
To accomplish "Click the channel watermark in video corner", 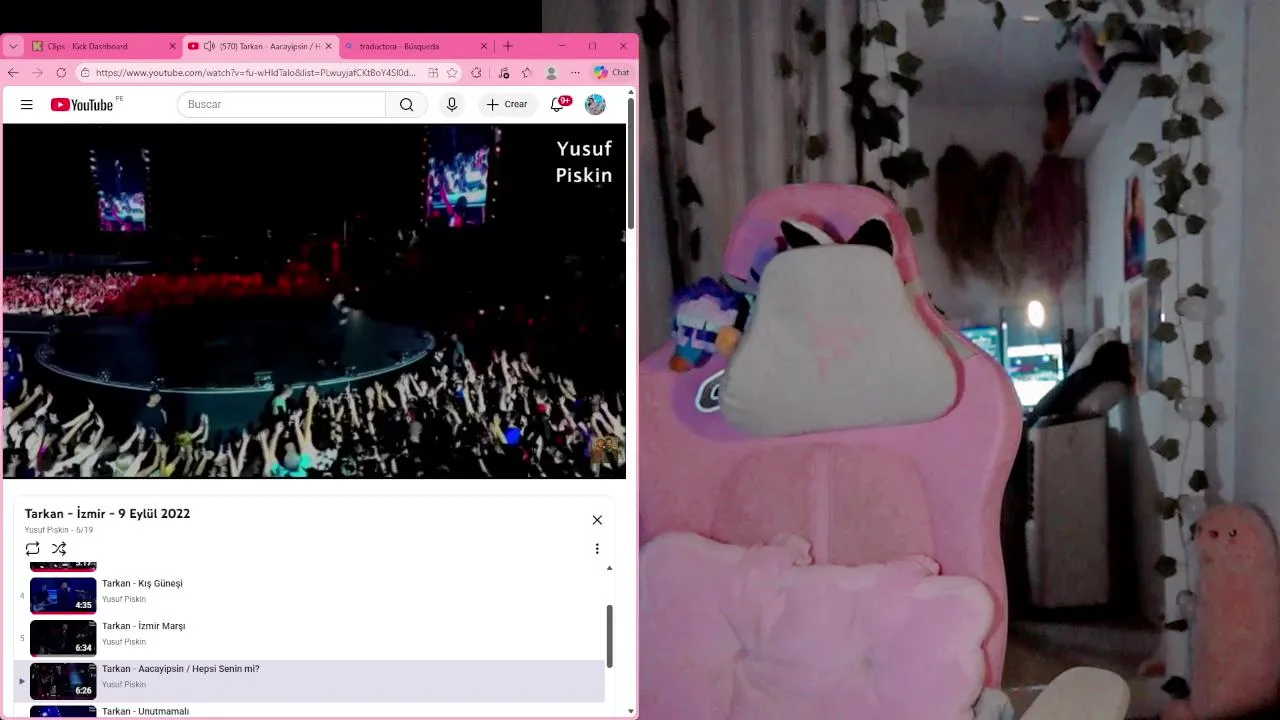I will coord(606,450).
